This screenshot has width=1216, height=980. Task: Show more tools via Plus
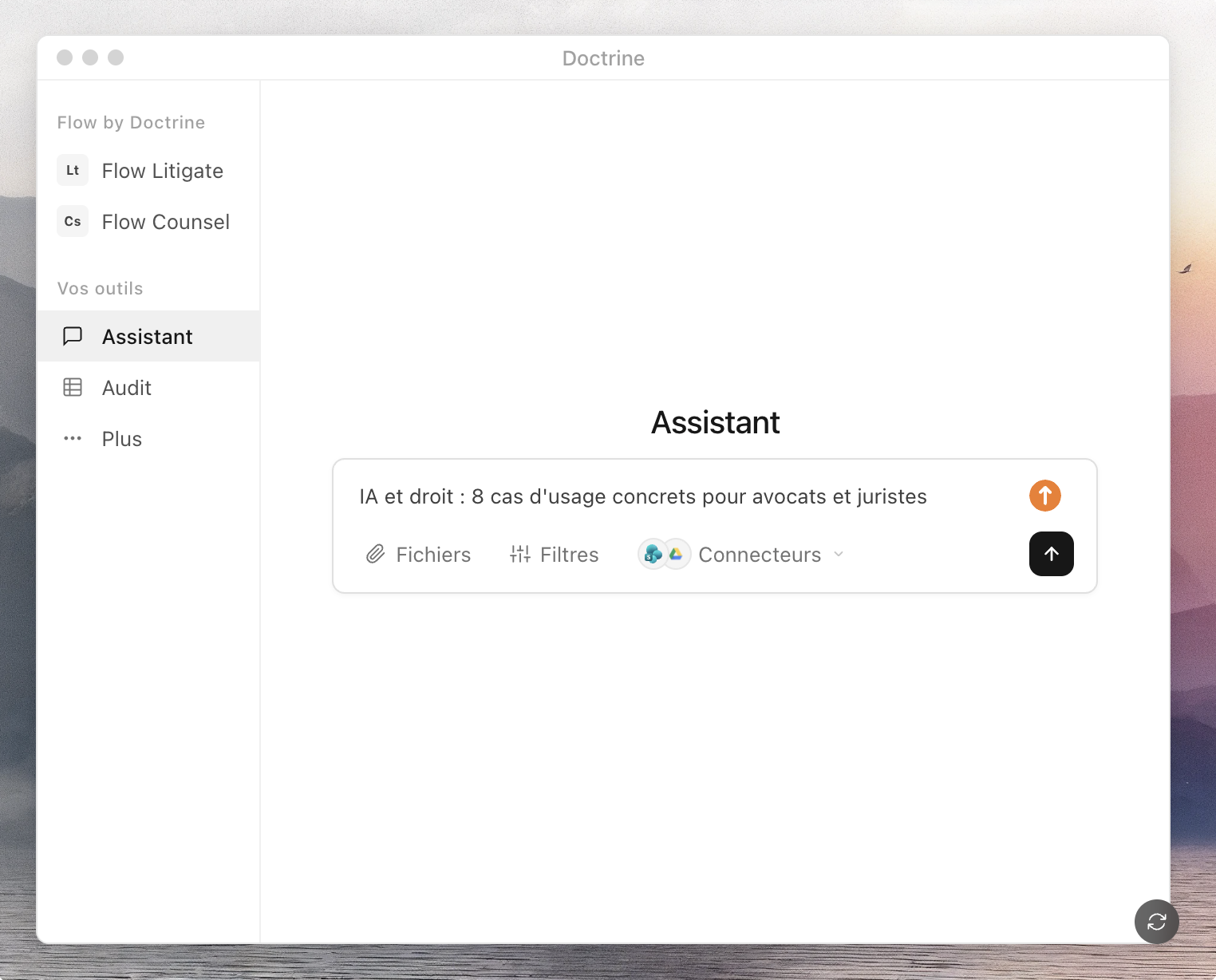148,439
